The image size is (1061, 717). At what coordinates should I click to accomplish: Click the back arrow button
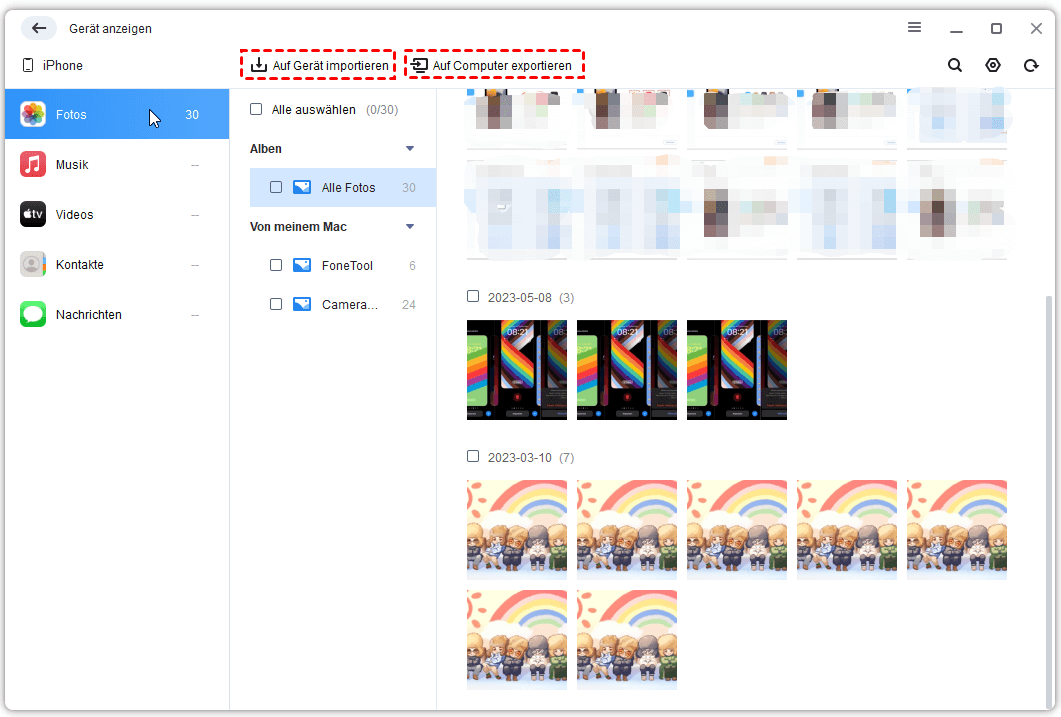click(x=39, y=28)
